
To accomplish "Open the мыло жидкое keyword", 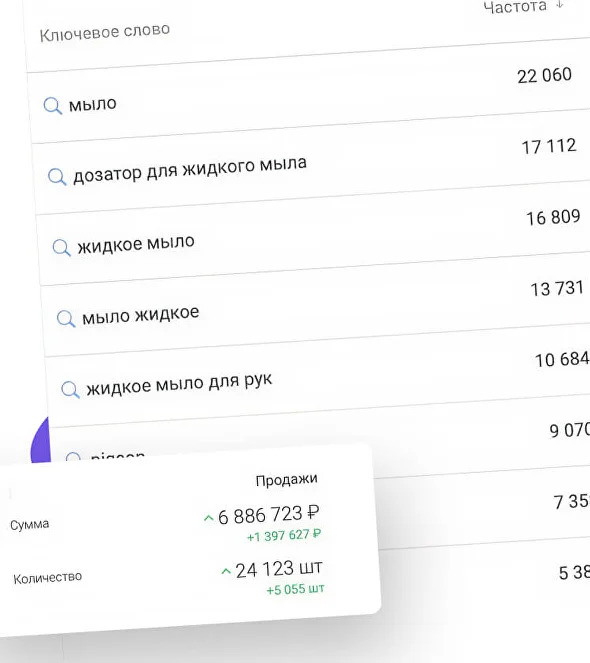I will pyautogui.click(x=140, y=315).
